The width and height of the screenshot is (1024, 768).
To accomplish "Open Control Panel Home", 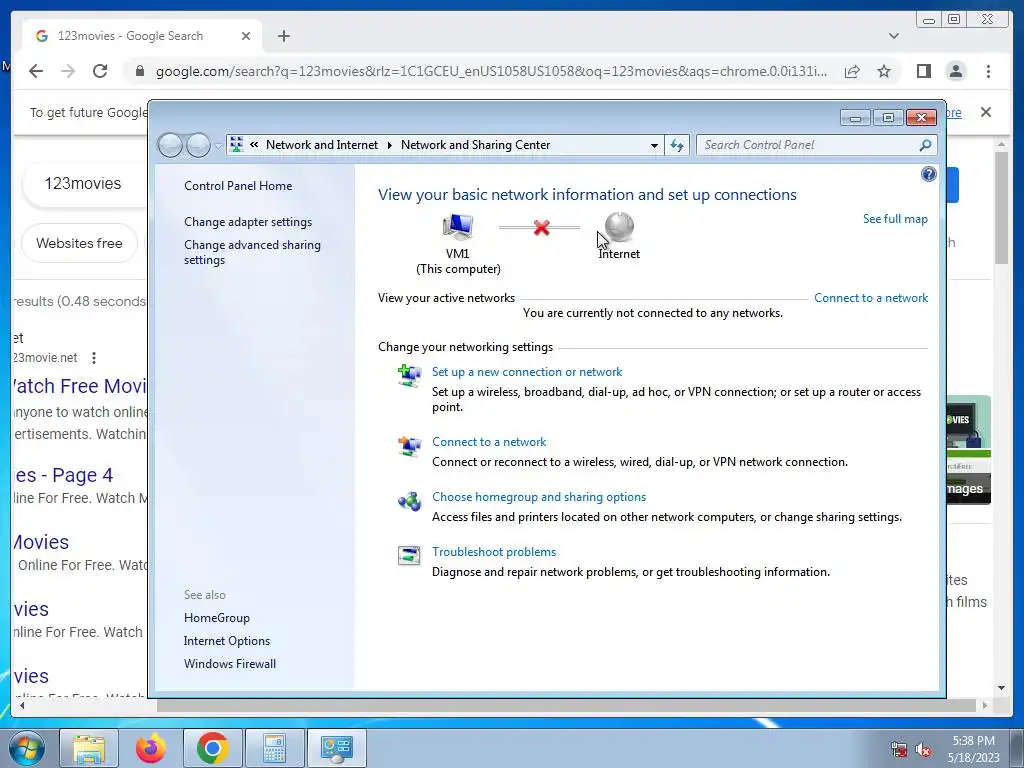I will tap(238, 185).
